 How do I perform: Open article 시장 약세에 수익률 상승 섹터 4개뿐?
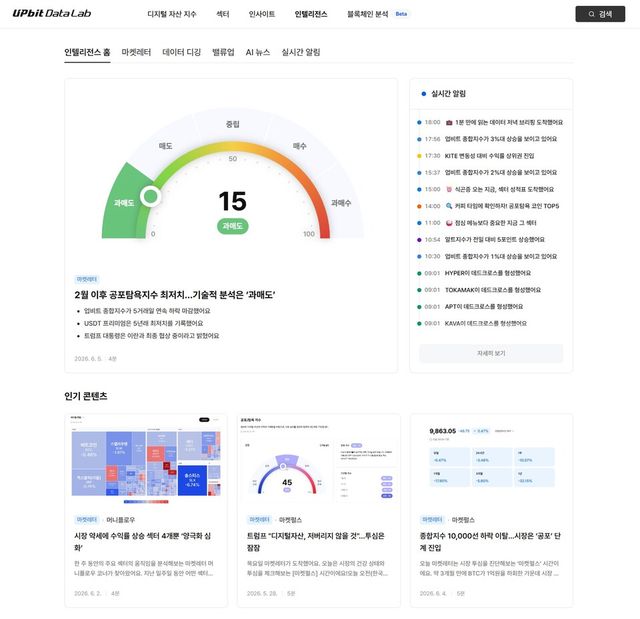tap(142, 541)
